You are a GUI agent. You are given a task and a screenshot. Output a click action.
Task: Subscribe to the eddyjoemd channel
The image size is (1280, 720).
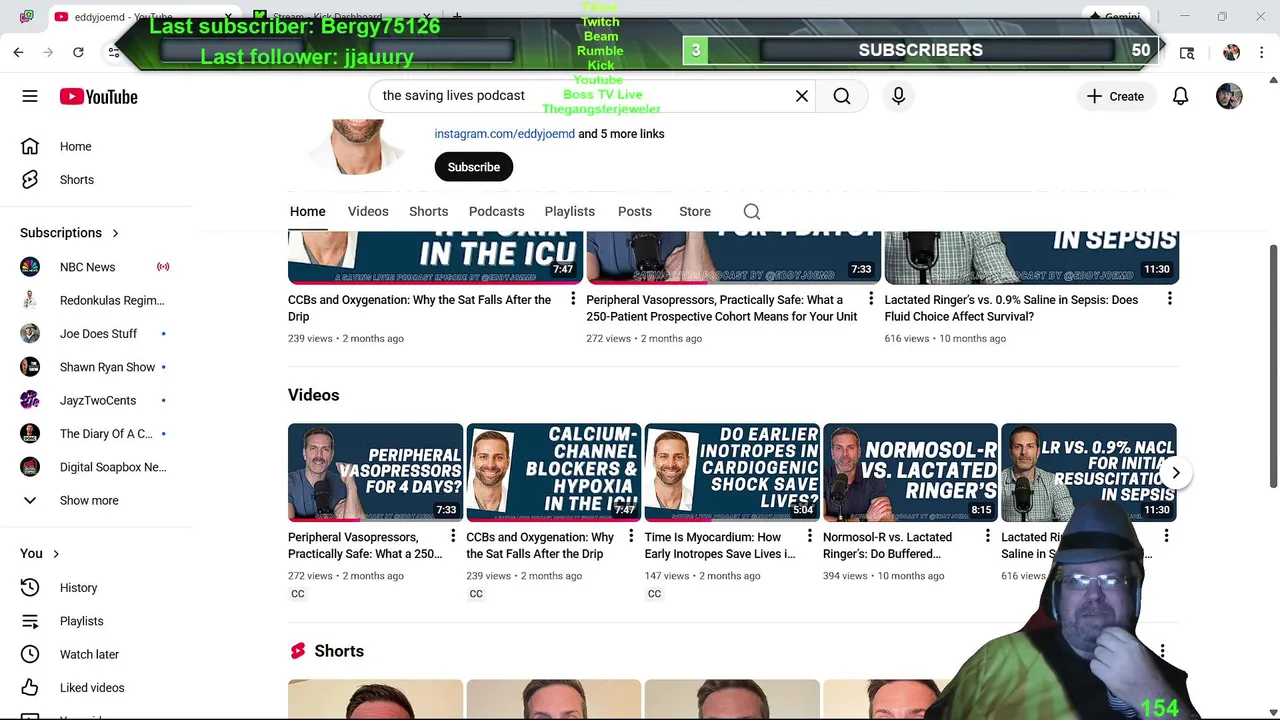[x=474, y=167]
